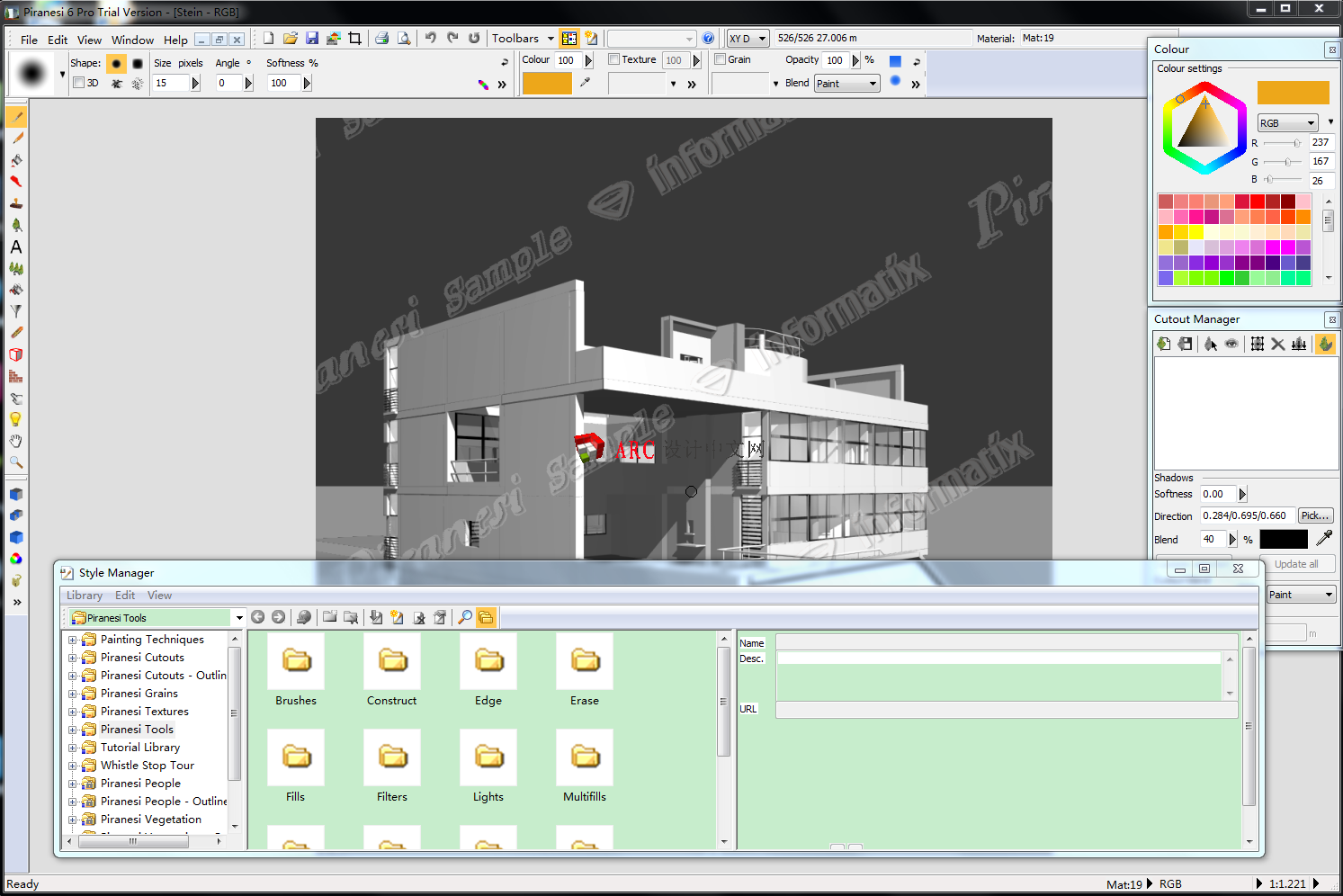Click the Style Manager forward arrow
1343x896 pixels.
click(279, 617)
